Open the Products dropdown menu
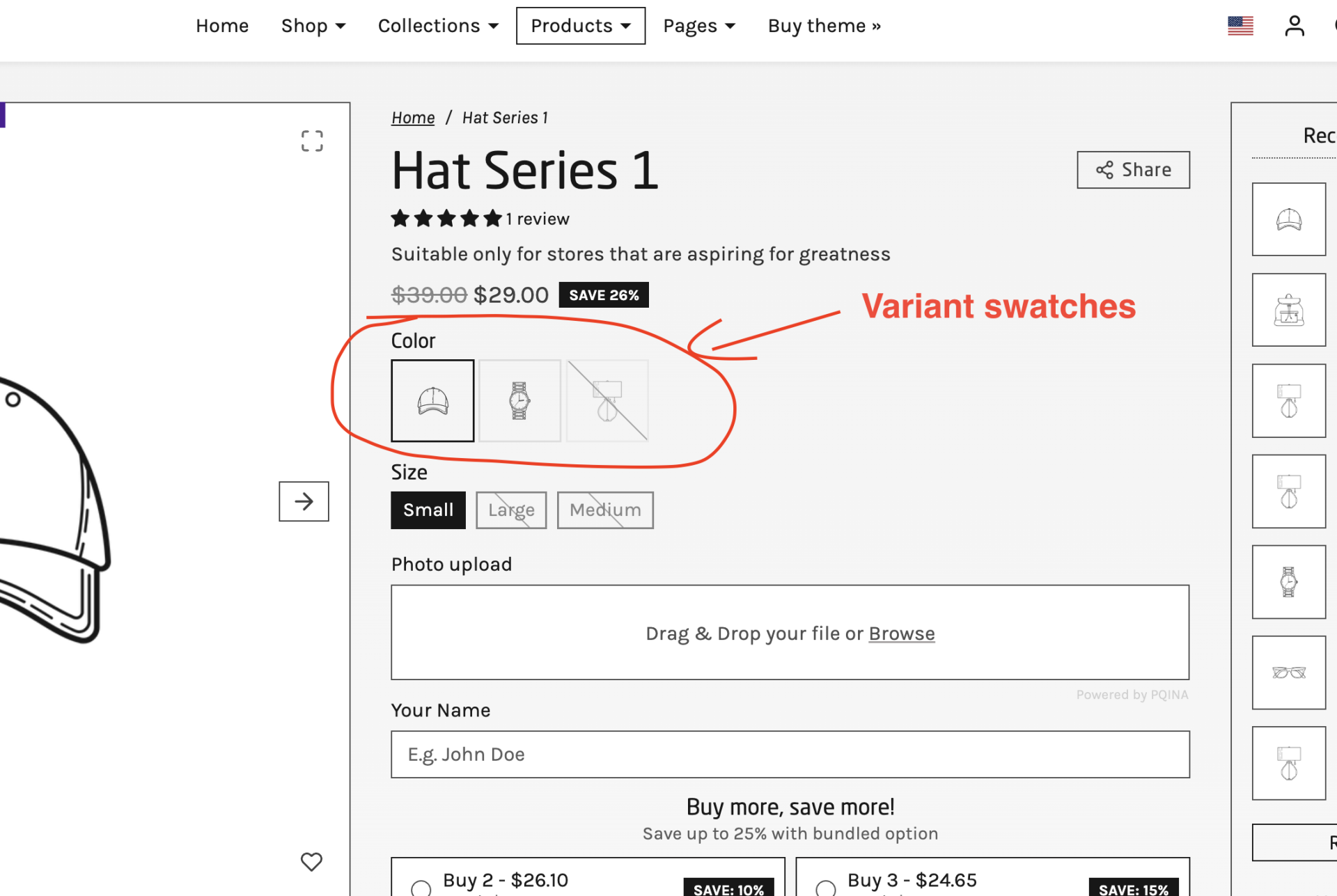1337x896 pixels. (x=580, y=26)
